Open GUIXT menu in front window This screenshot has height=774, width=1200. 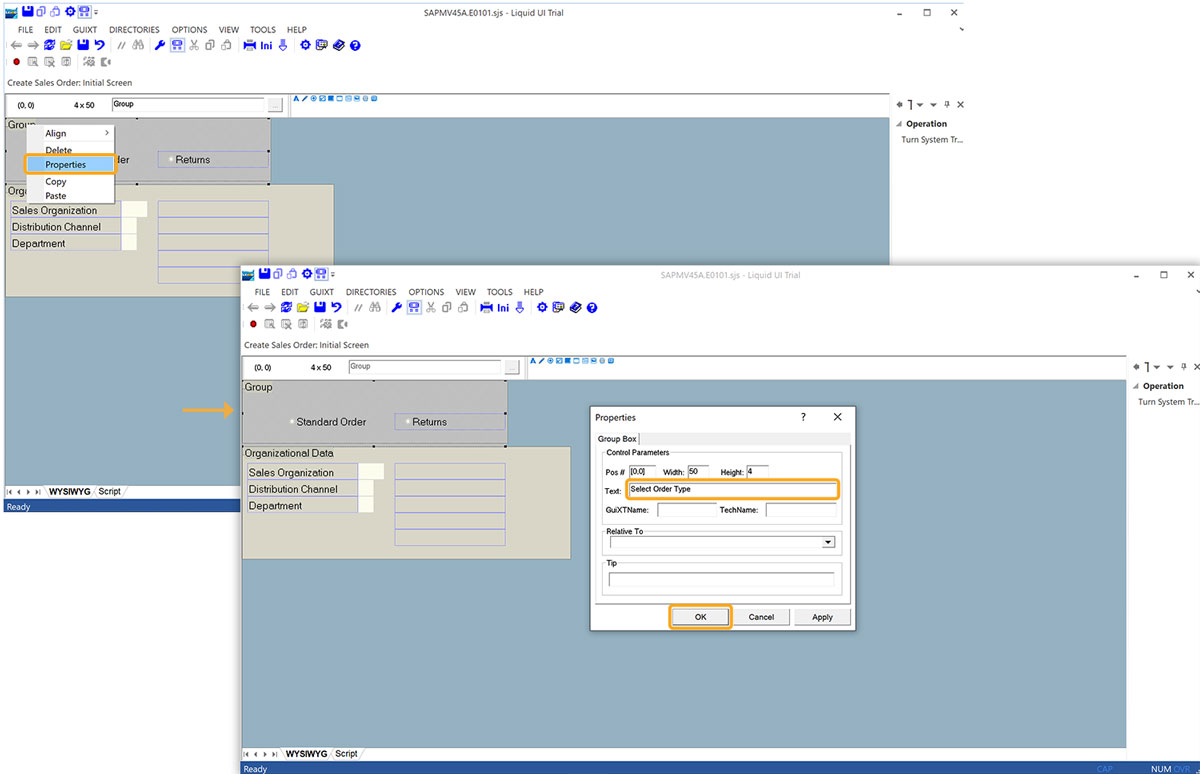(x=322, y=292)
